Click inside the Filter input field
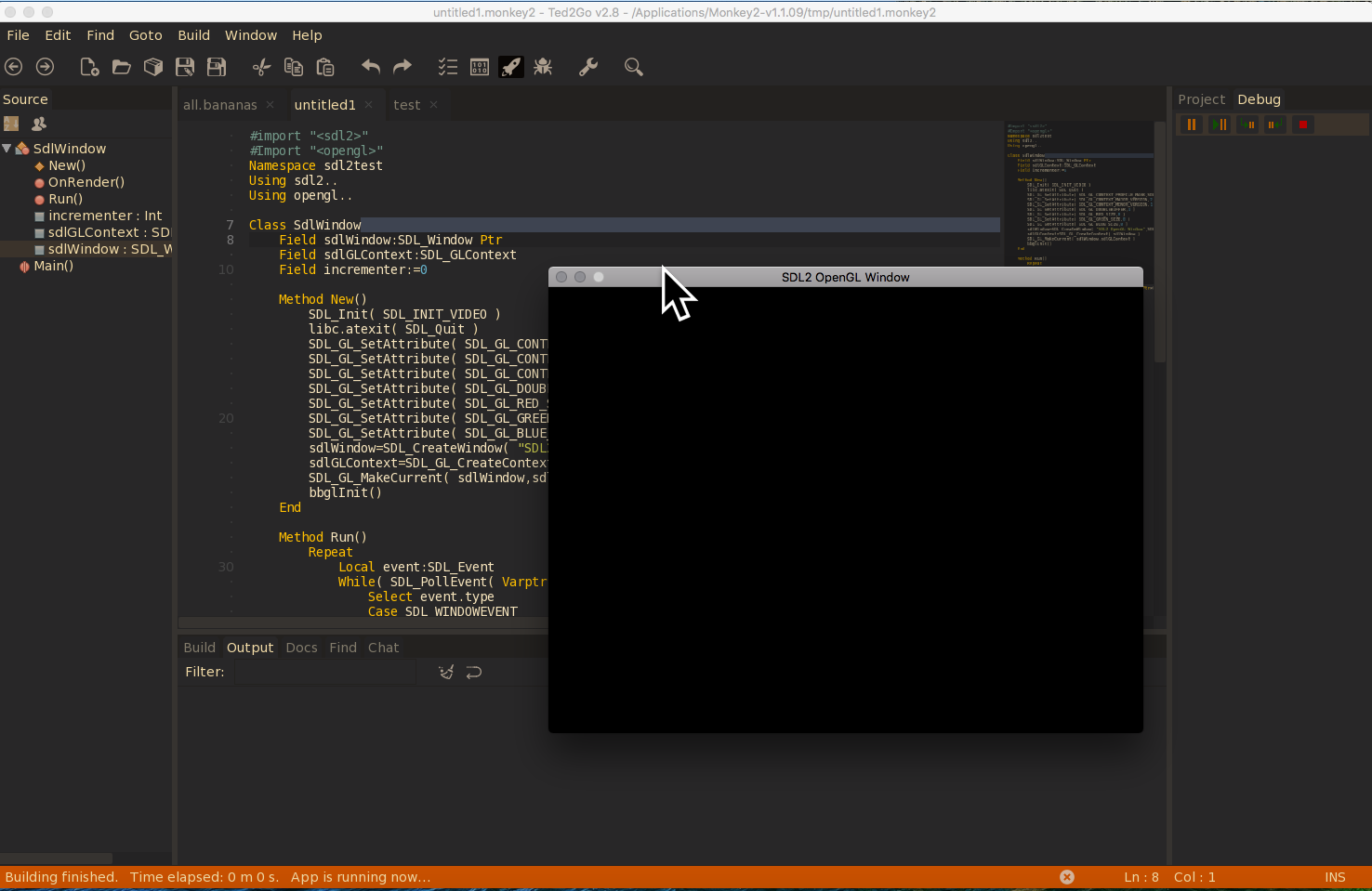Screen dimensions: 1372x891 (x=325, y=672)
